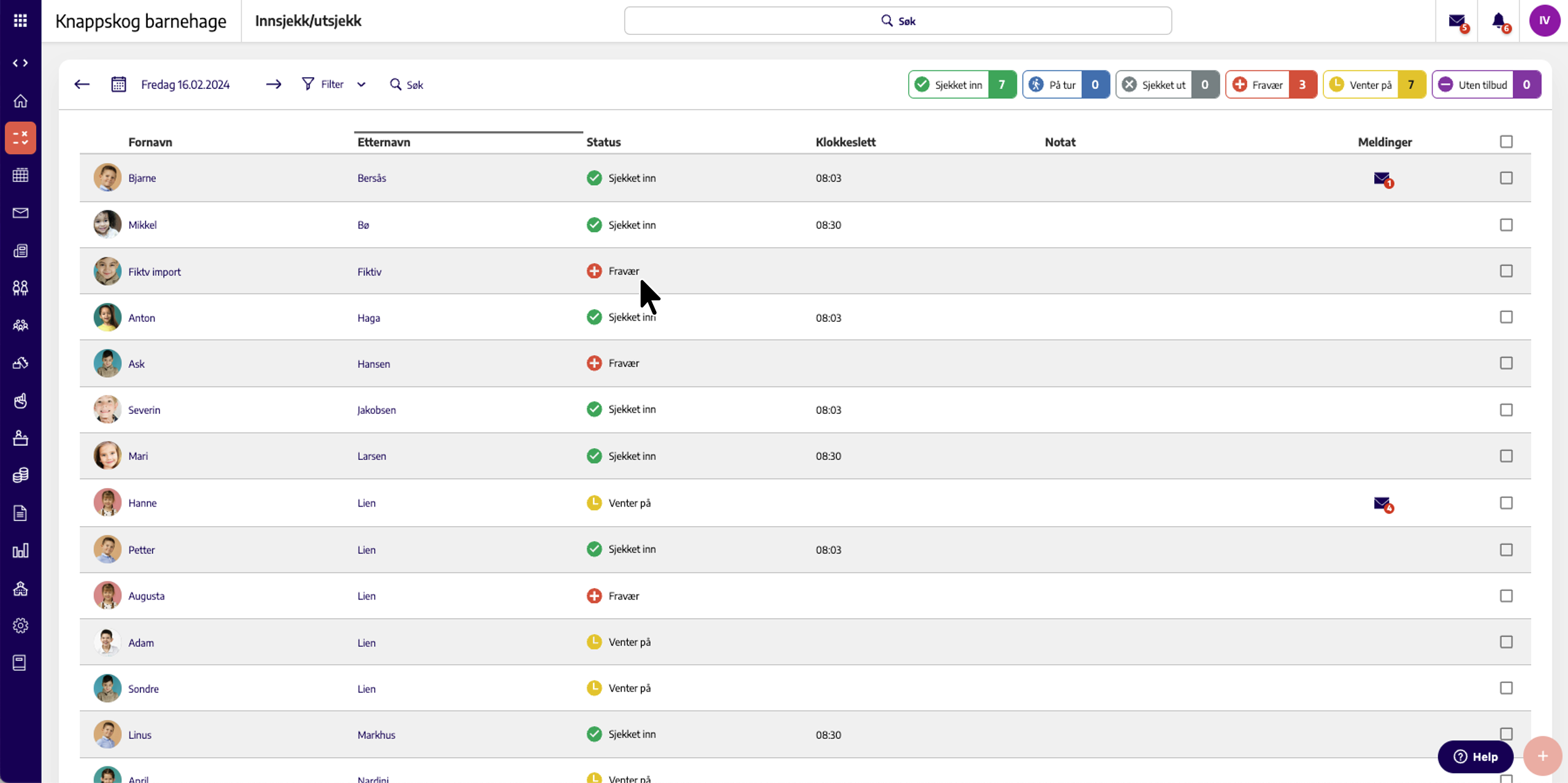Select checkbox for Fiktv import row

point(1506,271)
